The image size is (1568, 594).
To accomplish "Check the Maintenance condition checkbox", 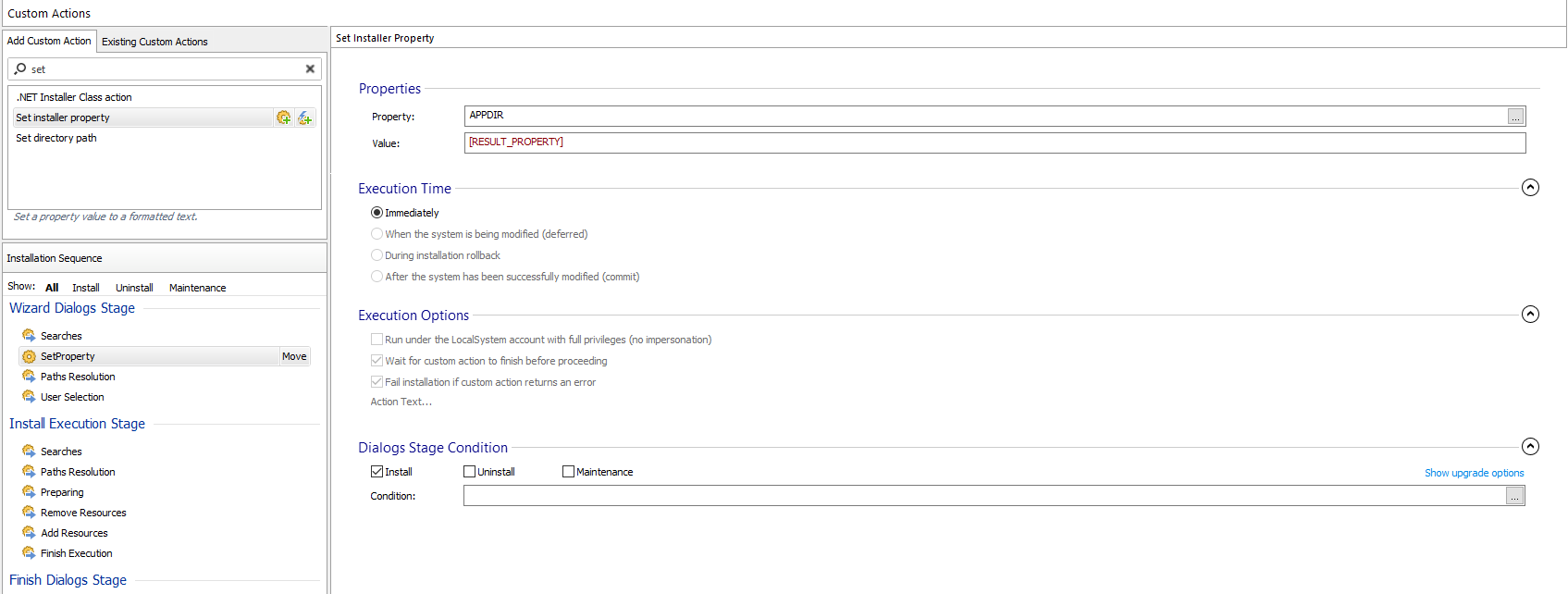I will [568, 472].
